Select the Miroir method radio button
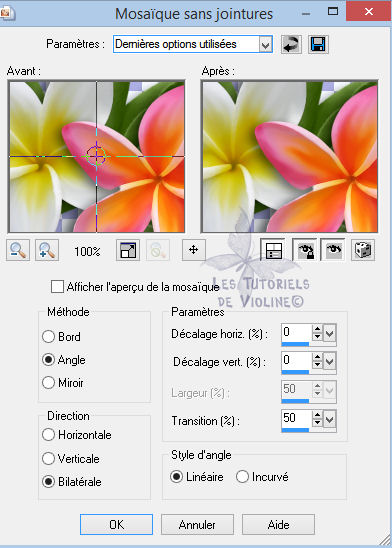 click(48, 383)
